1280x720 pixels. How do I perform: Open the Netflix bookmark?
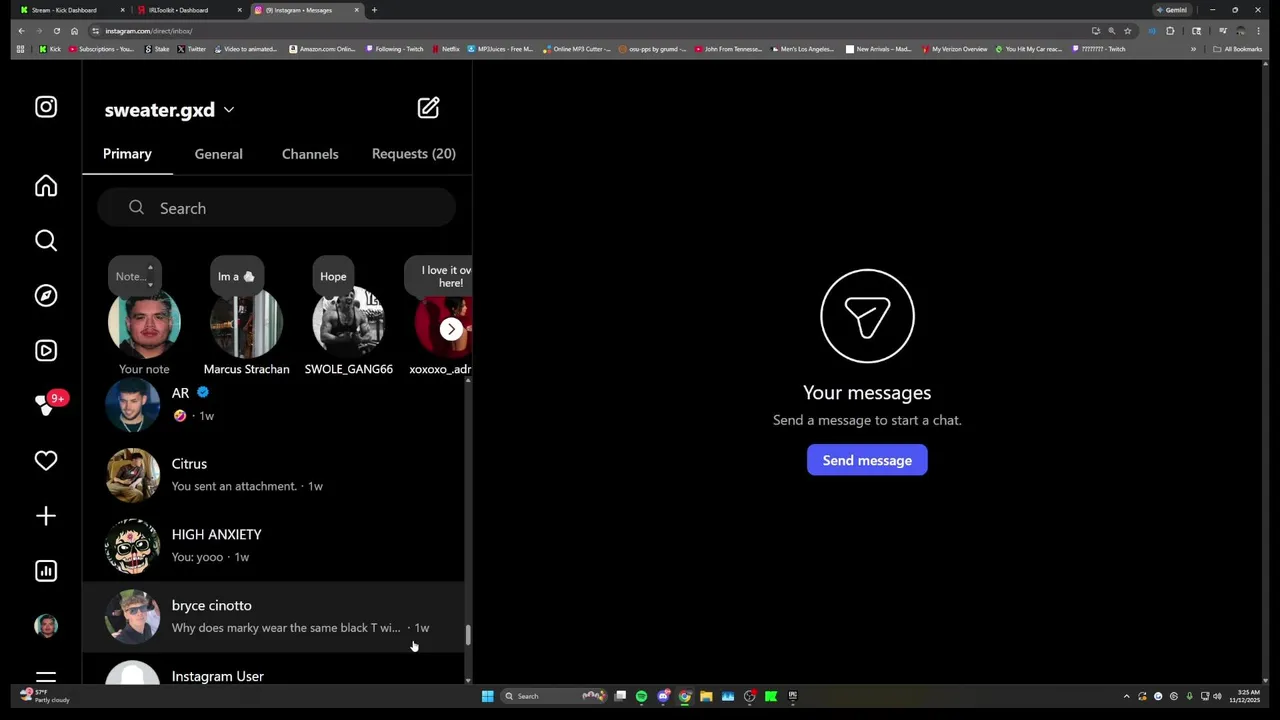[x=444, y=49]
